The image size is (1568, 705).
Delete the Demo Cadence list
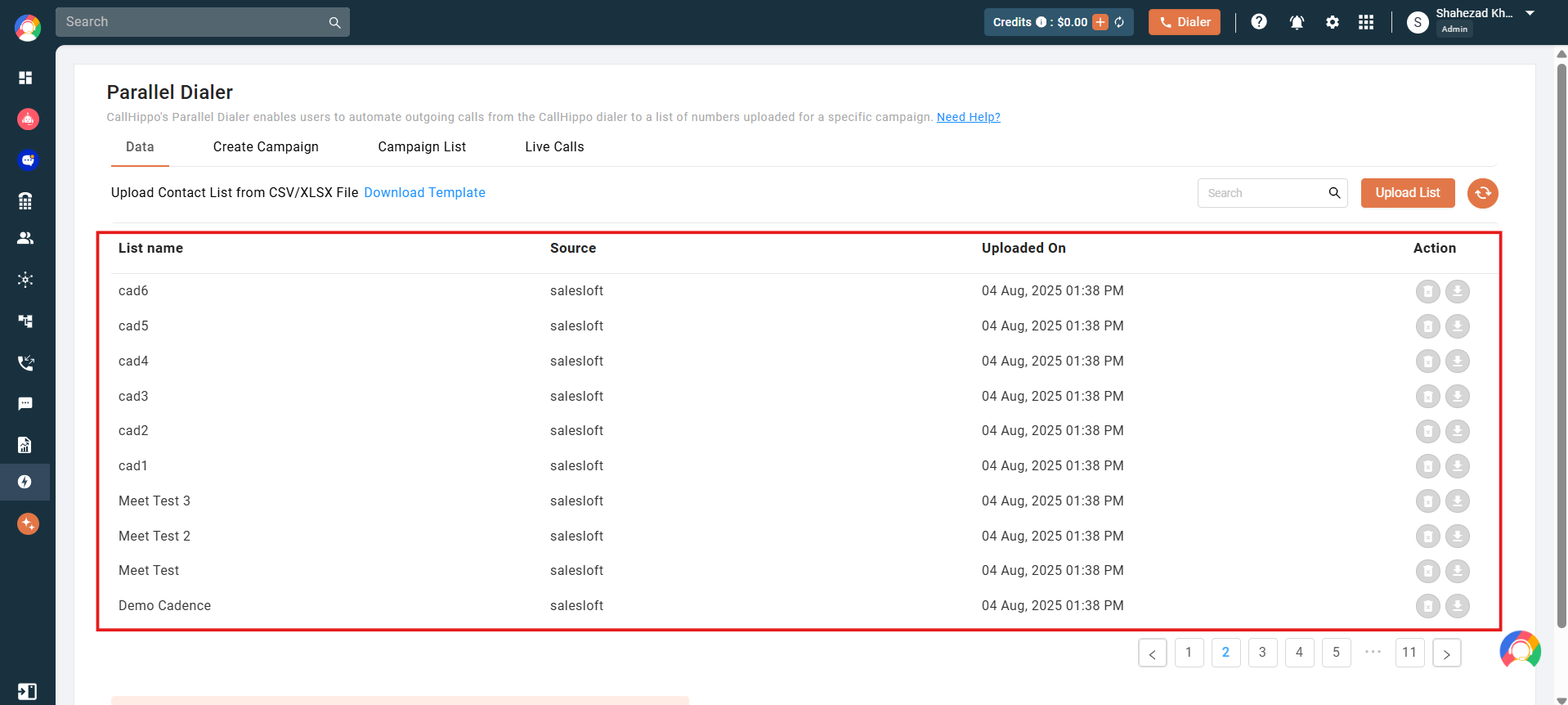point(1428,606)
